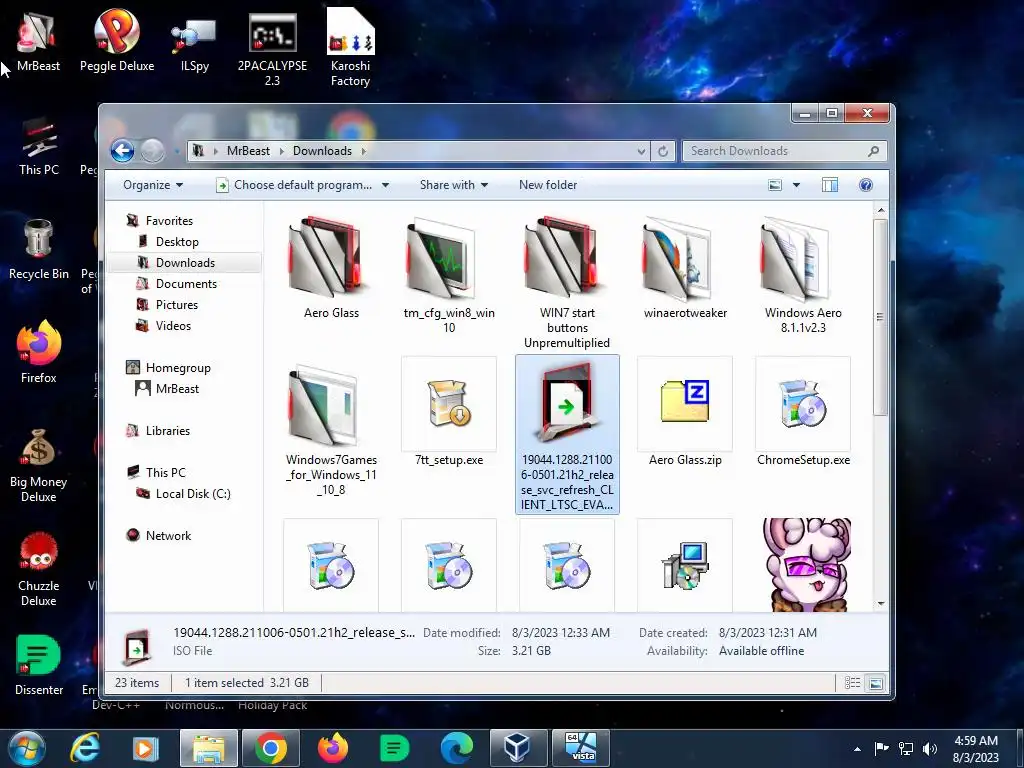Viewport: 1024px width, 768px height.
Task: Open the ILSpy desktop shortcut
Action: (195, 46)
